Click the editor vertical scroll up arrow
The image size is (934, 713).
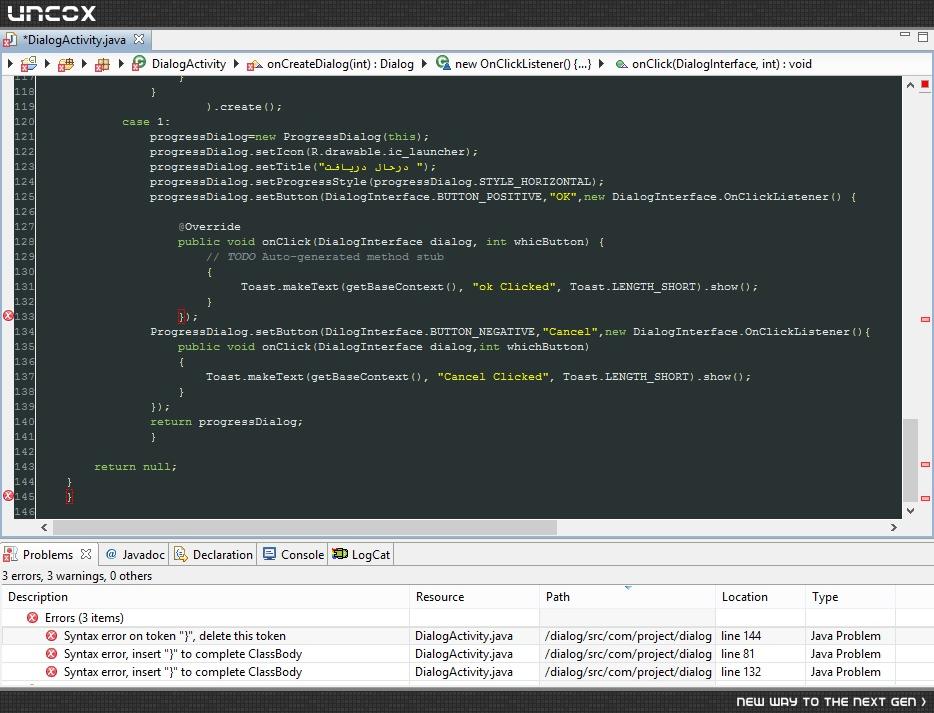[x=910, y=85]
